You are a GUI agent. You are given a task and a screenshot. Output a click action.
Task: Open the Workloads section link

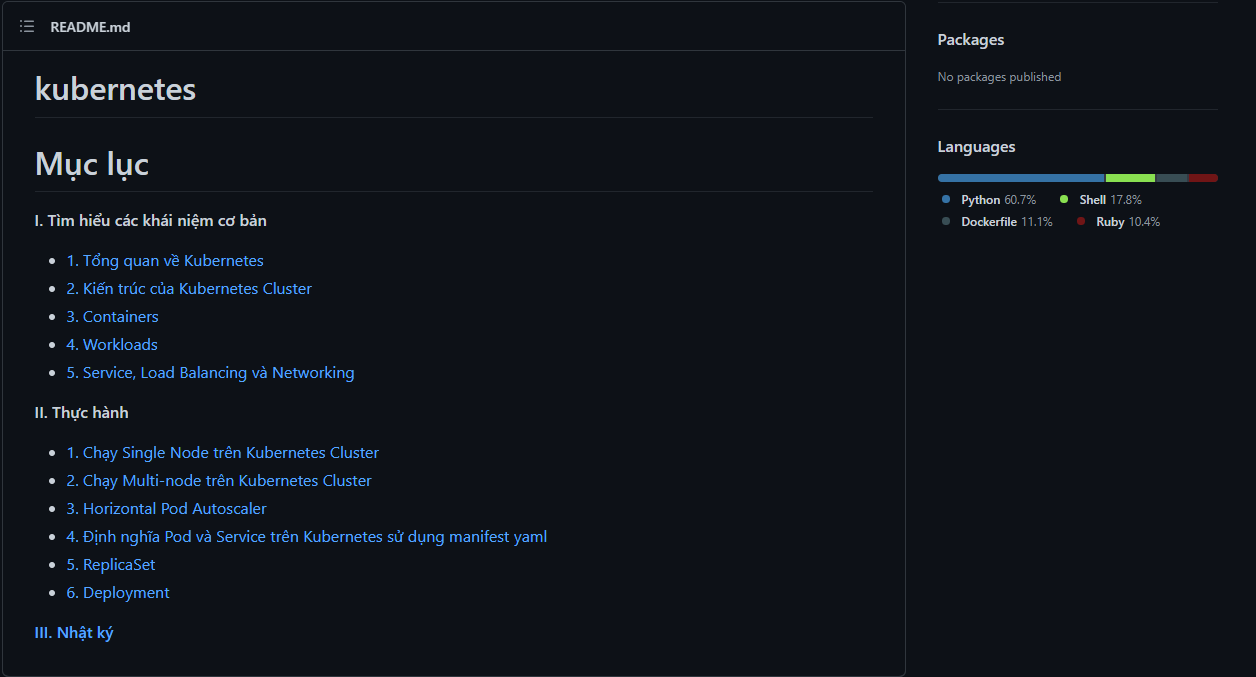[x=112, y=345]
